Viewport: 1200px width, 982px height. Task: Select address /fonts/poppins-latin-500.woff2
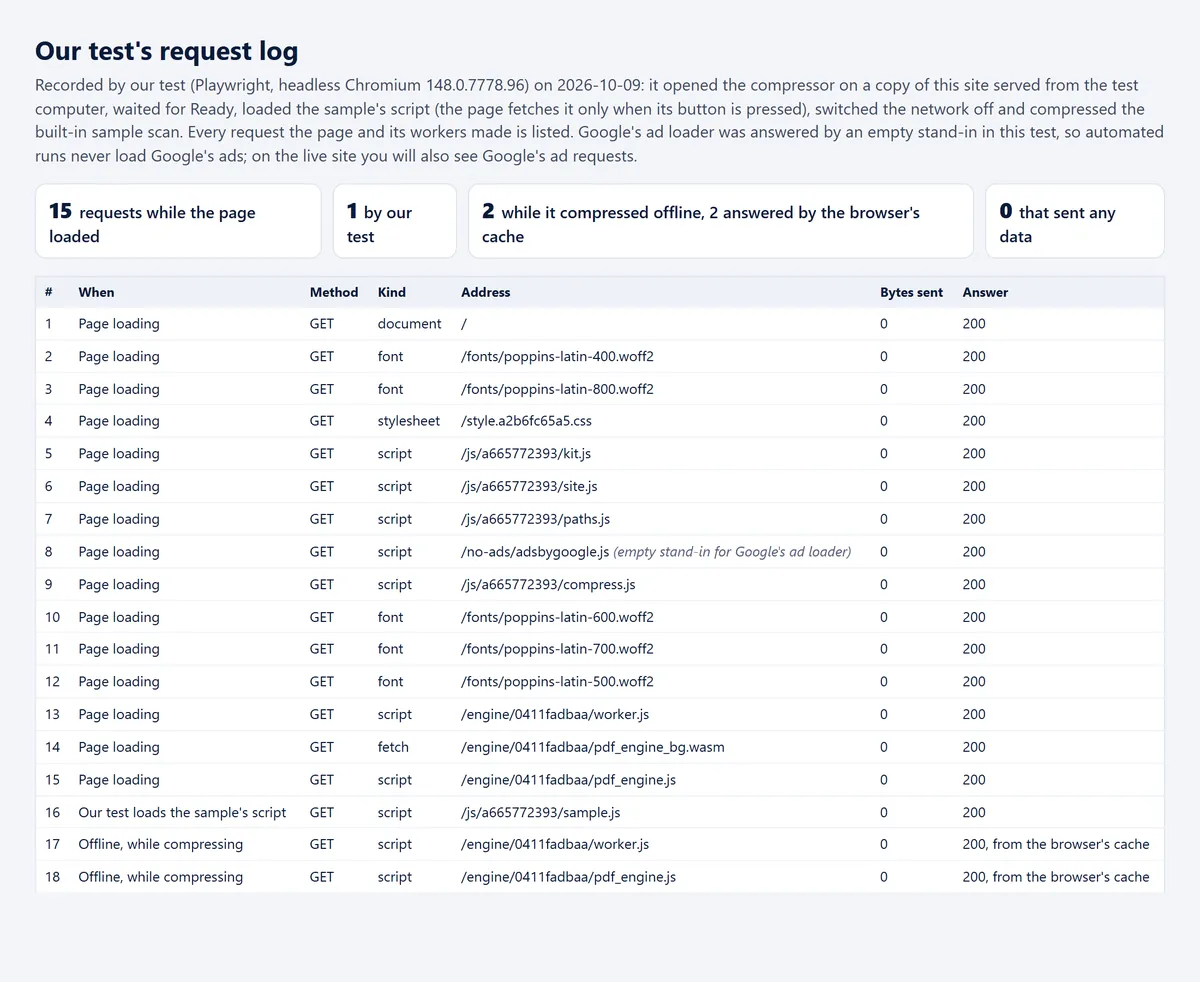tap(557, 682)
